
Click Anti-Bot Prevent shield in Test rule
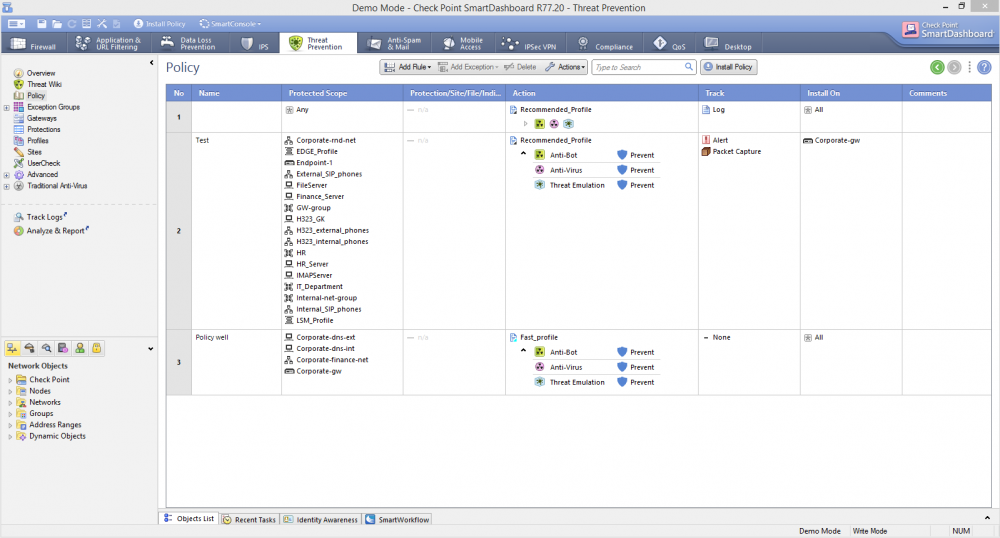[x=622, y=155]
